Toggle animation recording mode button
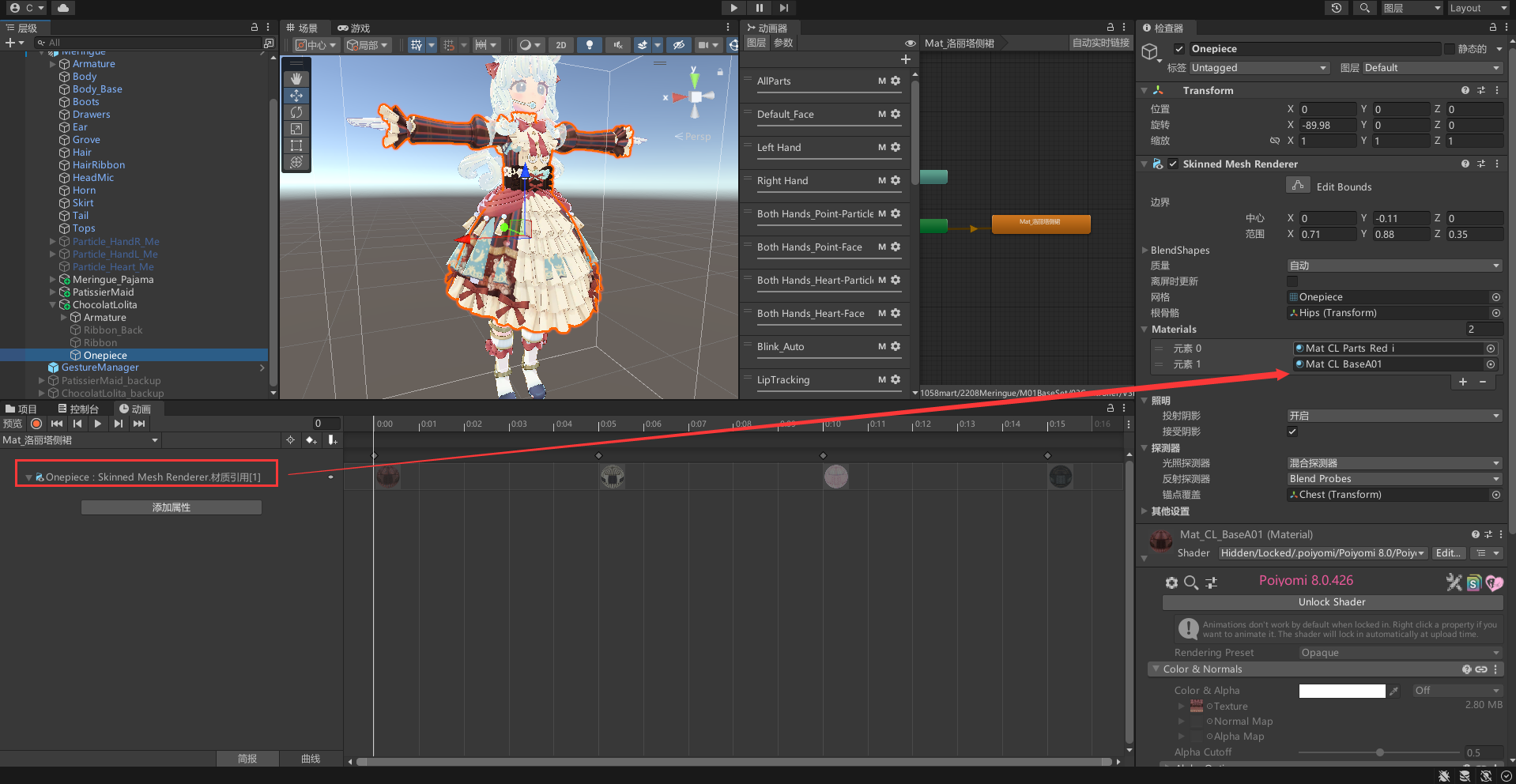Image resolution: width=1516 pixels, height=784 pixels. (36, 424)
